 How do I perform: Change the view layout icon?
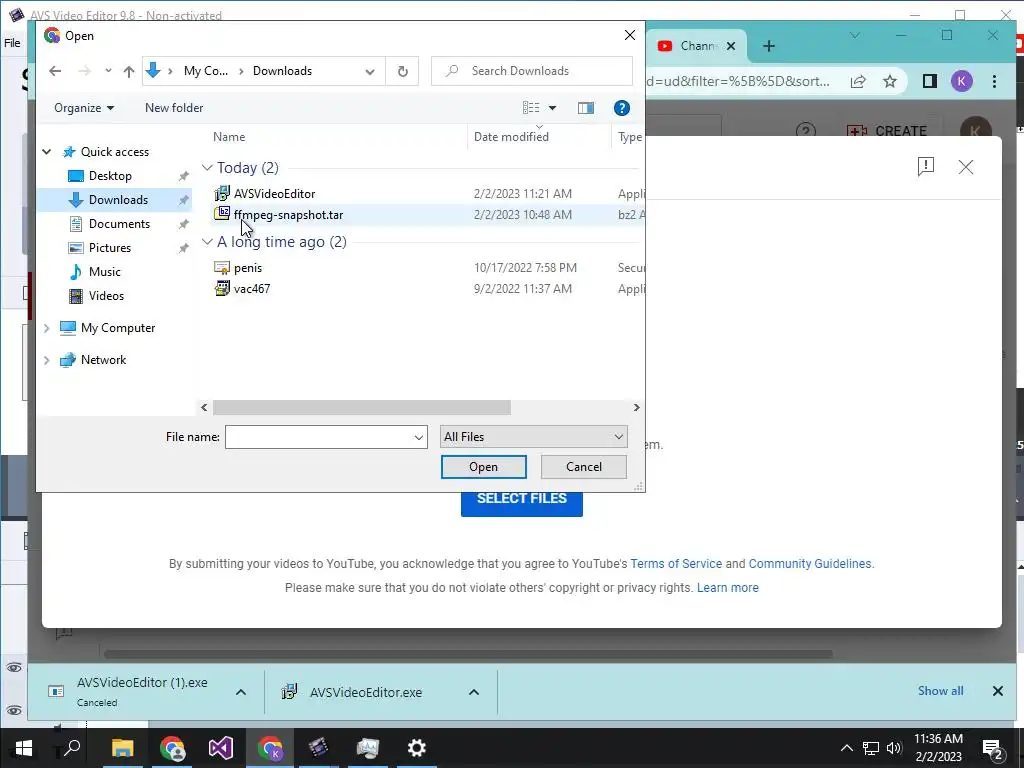531,108
